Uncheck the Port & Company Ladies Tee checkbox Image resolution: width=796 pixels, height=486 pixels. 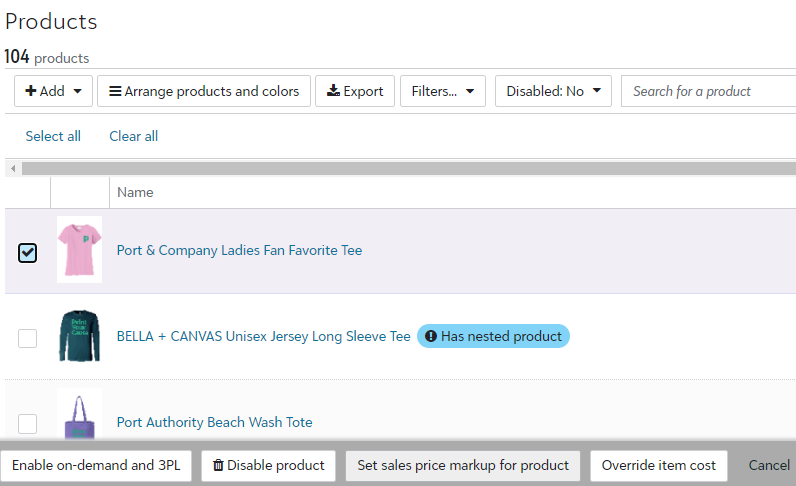(28, 253)
